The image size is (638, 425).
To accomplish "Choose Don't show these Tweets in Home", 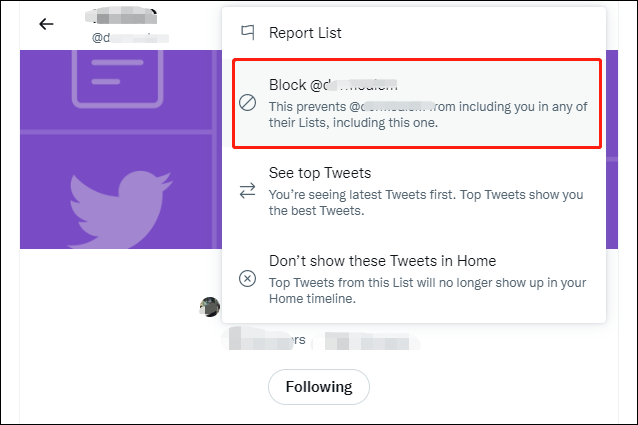I will tap(414, 279).
